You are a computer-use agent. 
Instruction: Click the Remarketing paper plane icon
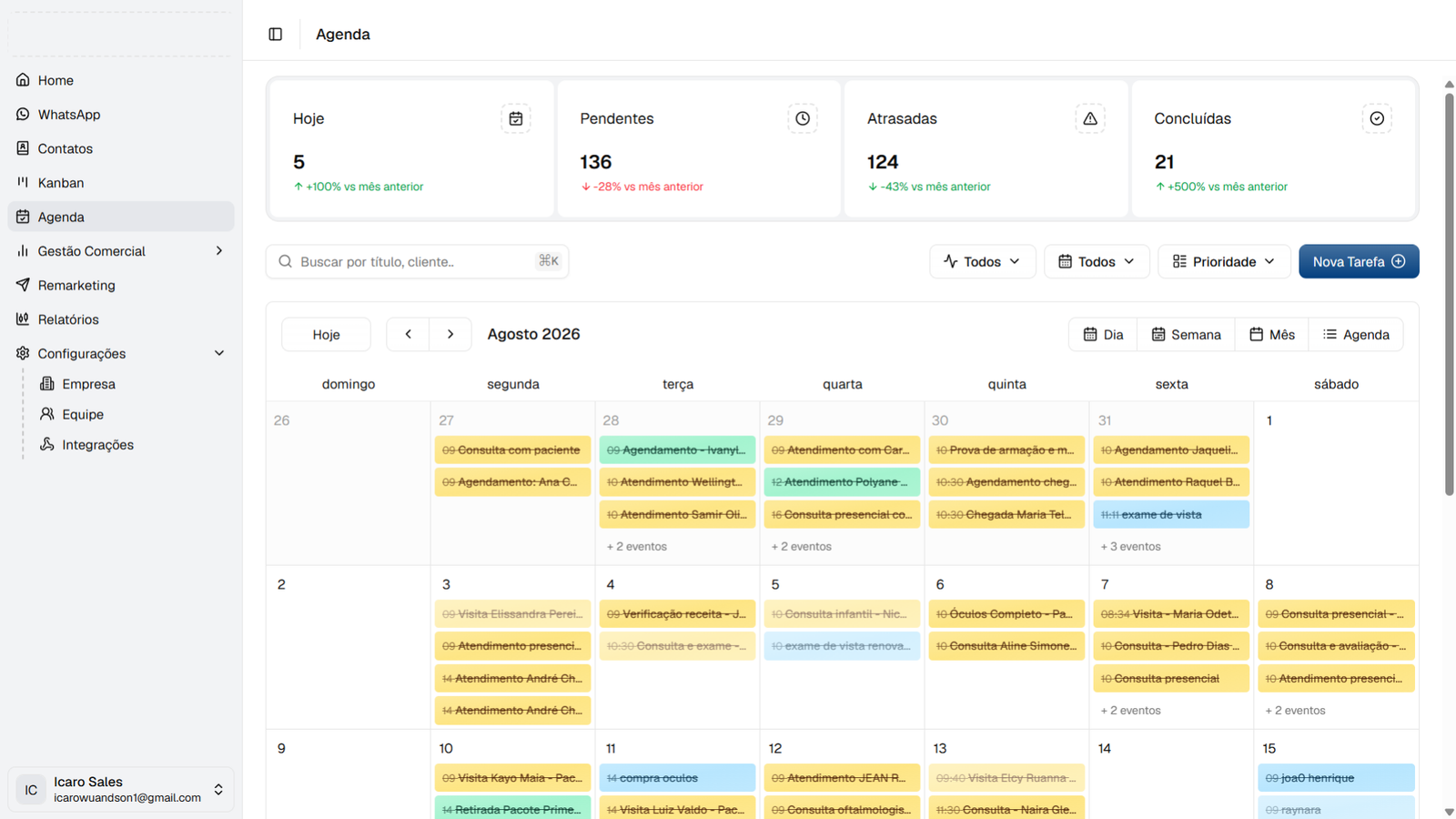pyautogui.click(x=23, y=285)
